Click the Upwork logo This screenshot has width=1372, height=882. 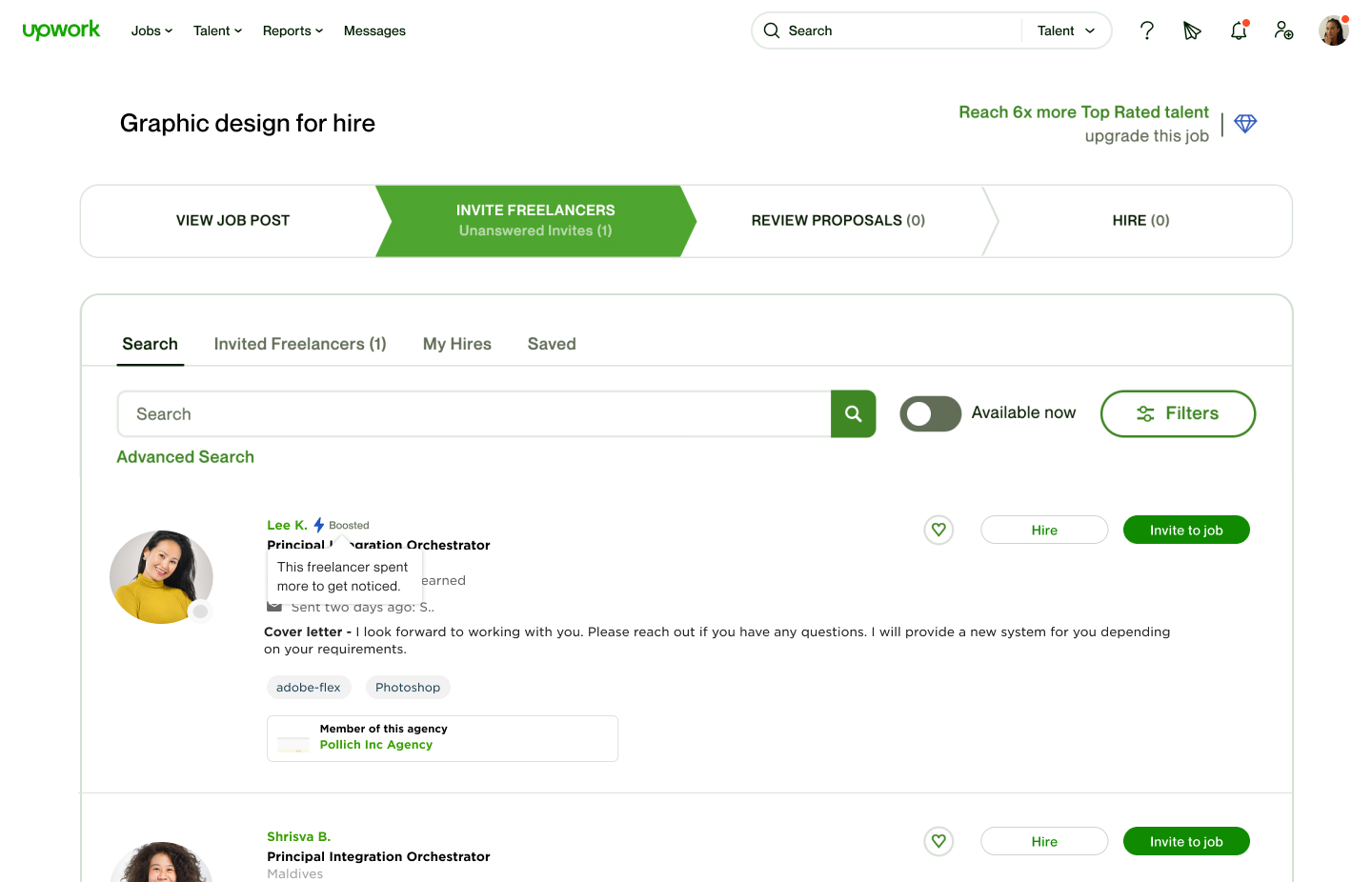pyautogui.click(x=61, y=30)
